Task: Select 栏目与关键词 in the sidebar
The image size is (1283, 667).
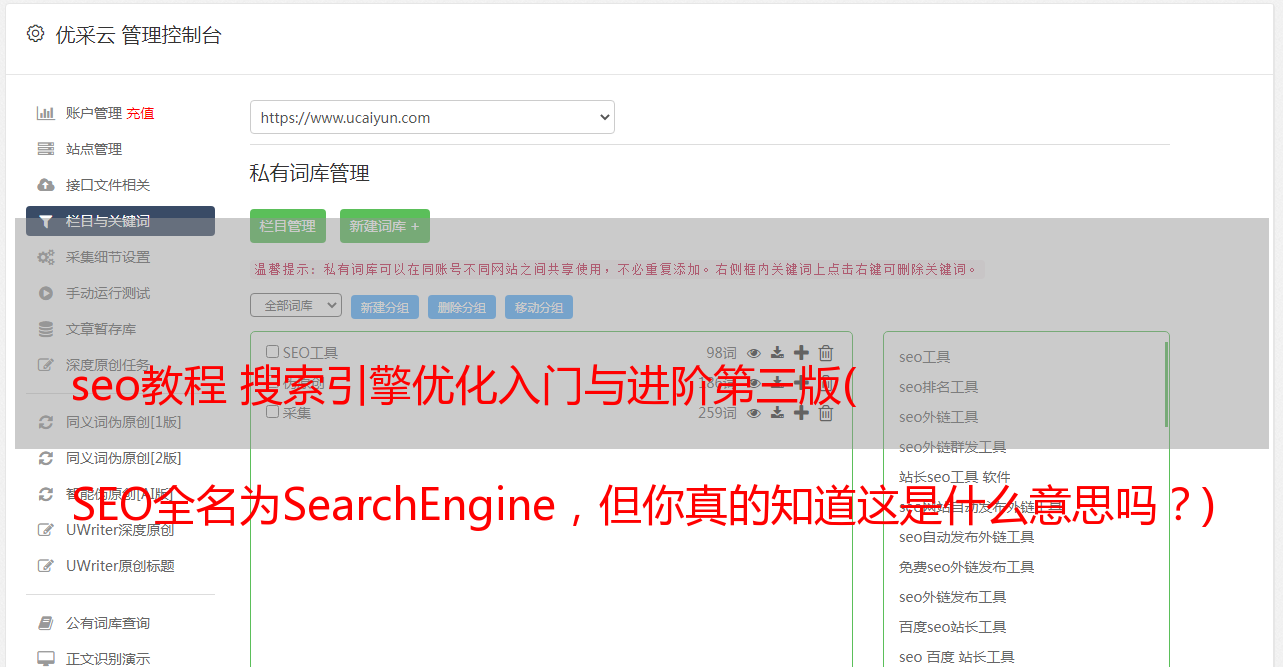Action: pyautogui.click(x=120, y=221)
